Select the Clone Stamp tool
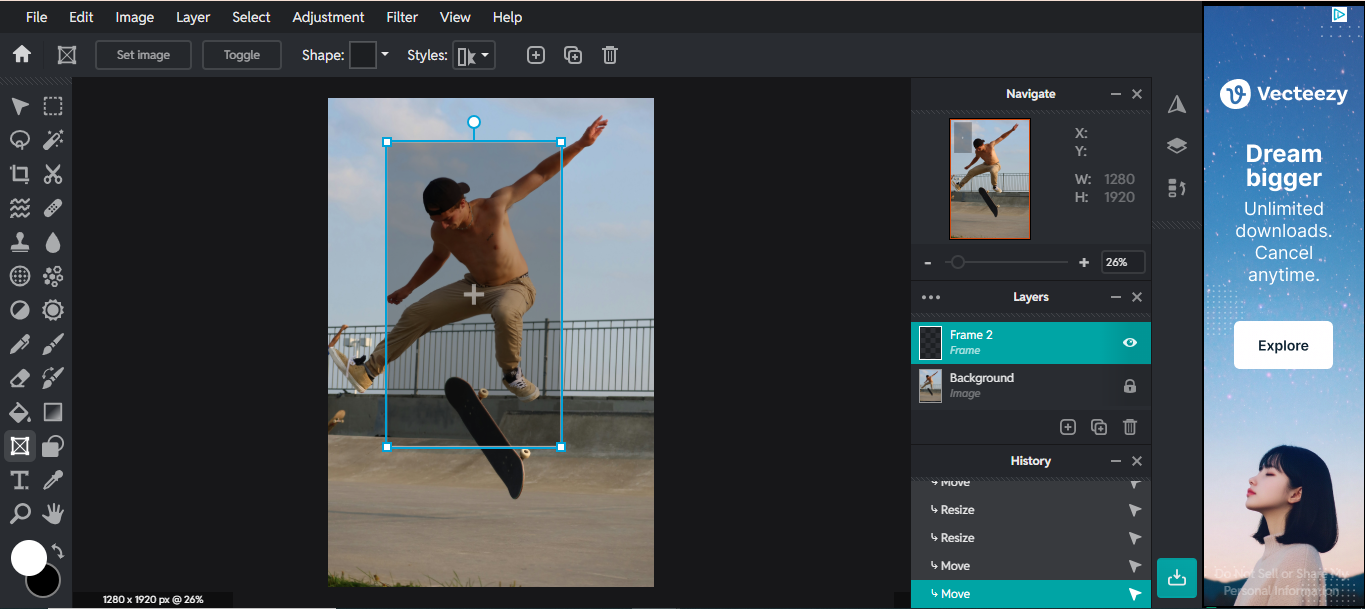Viewport: 1365px width, 609px height. [x=20, y=242]
